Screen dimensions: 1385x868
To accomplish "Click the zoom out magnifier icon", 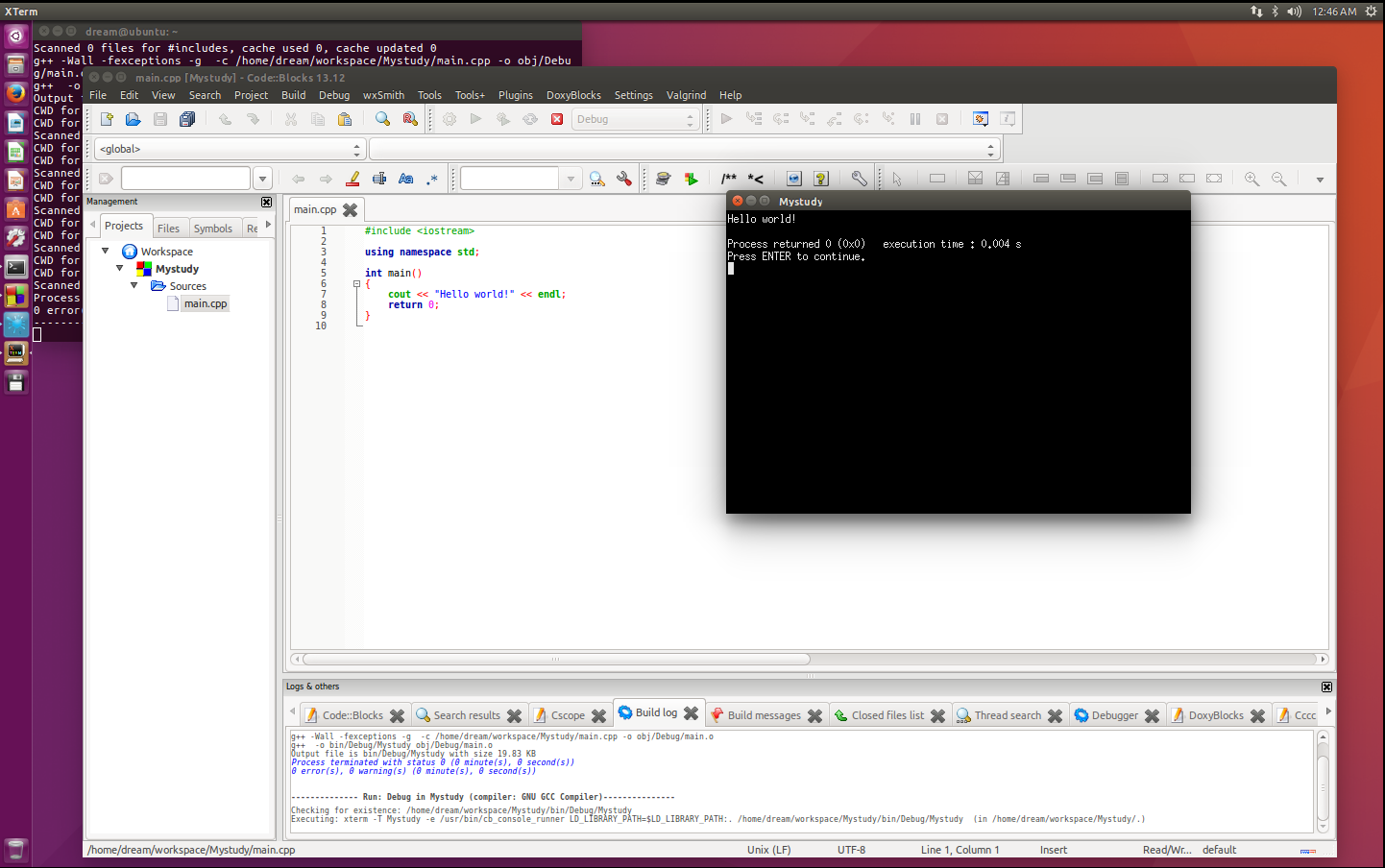I will [x=1278, y=179].
